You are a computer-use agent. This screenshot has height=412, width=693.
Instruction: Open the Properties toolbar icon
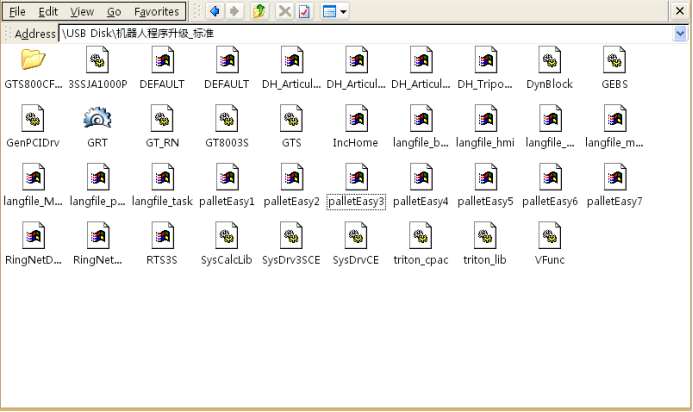point(304,11)
